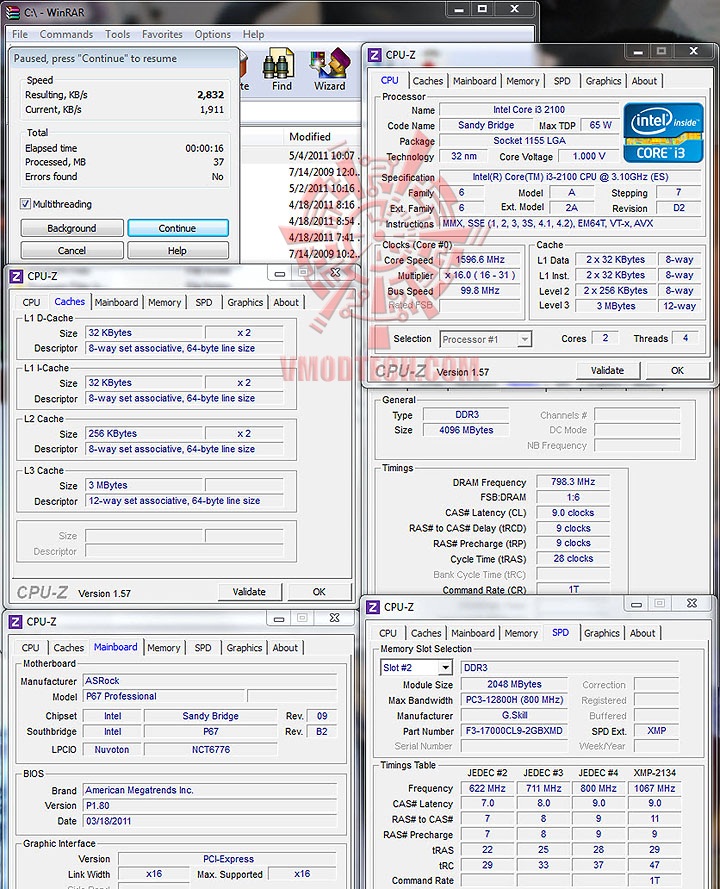Click the 12-way L3 cache descriptor text
The height and width of the screenshot is (889, 720).
184,501
